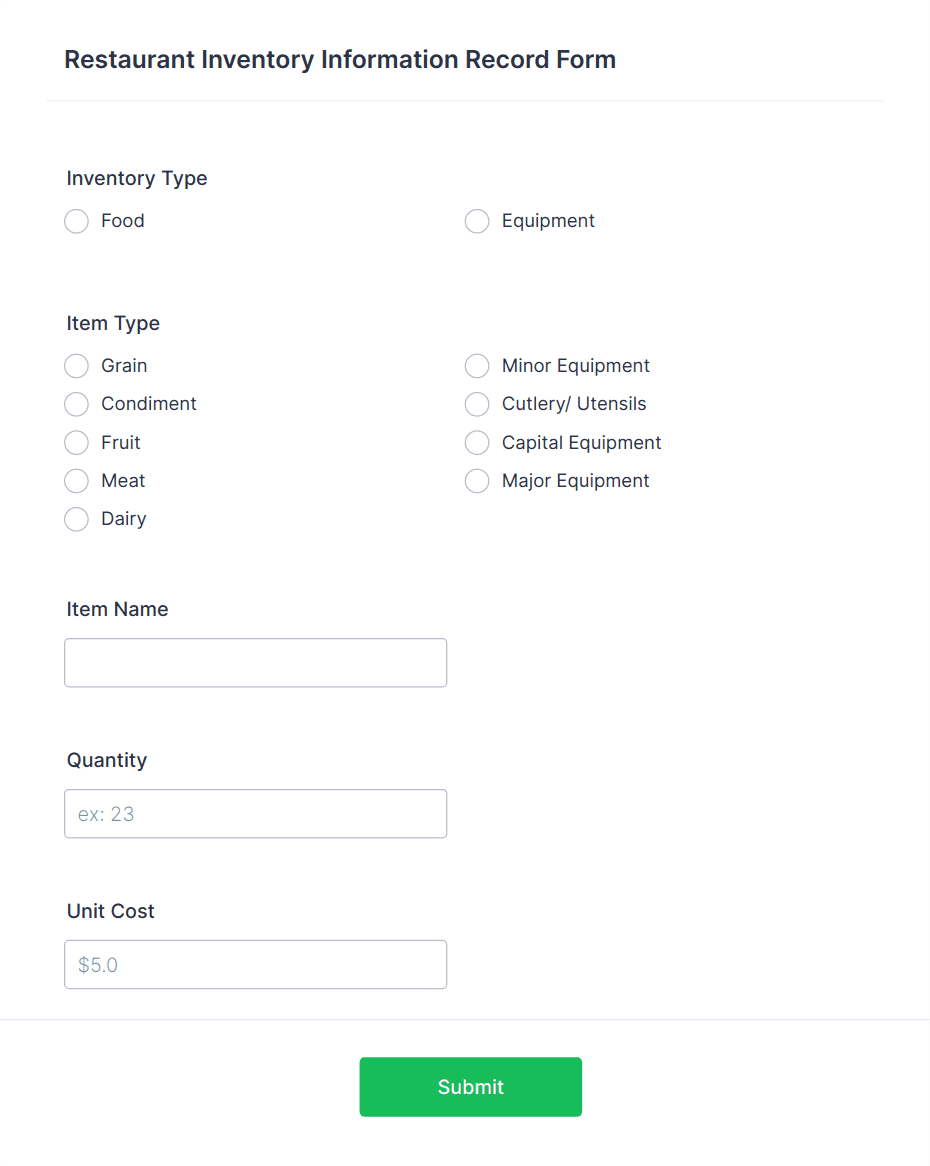The image size is (930, 1166).
Task: Choose Condiment as item type
Action: (x=77, y=404)
